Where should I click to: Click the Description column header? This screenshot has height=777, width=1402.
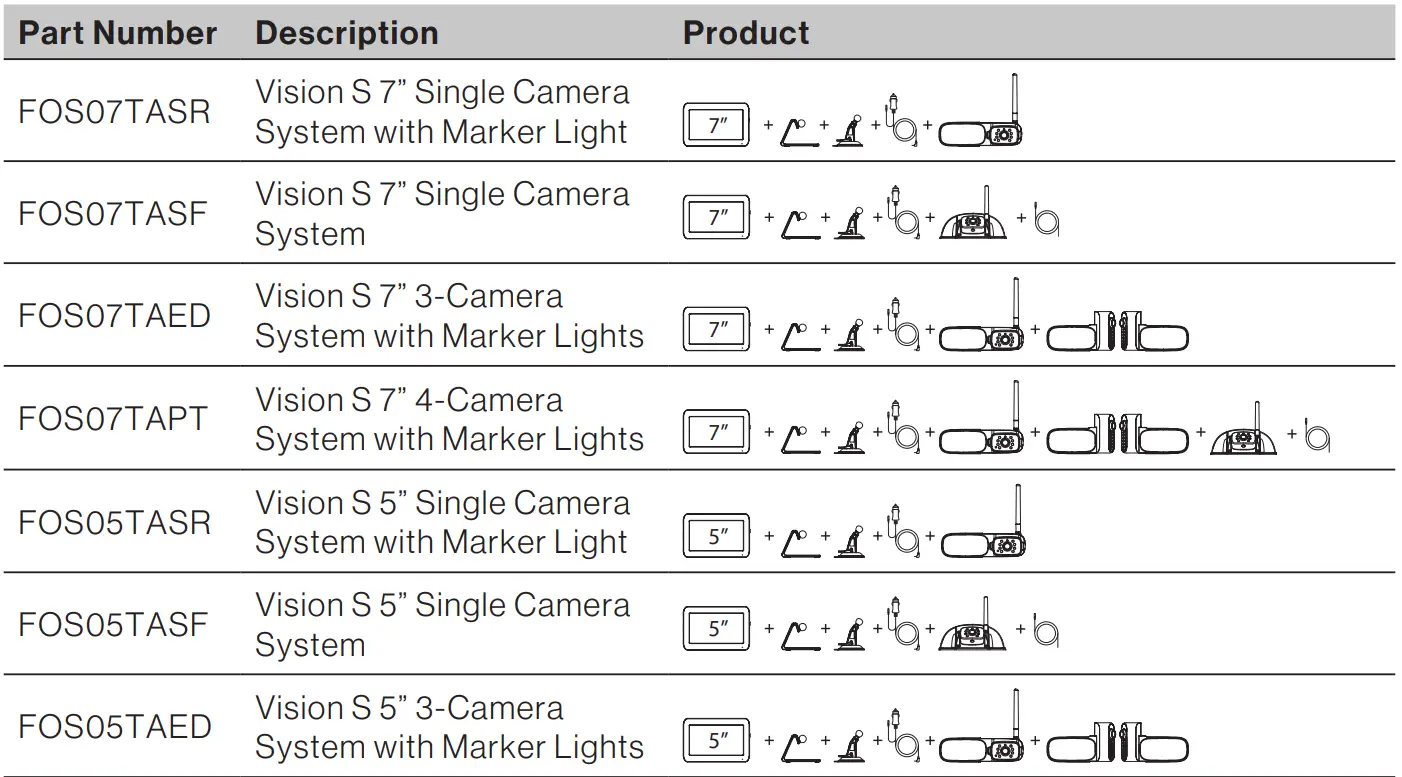click(x=346, y=33)
